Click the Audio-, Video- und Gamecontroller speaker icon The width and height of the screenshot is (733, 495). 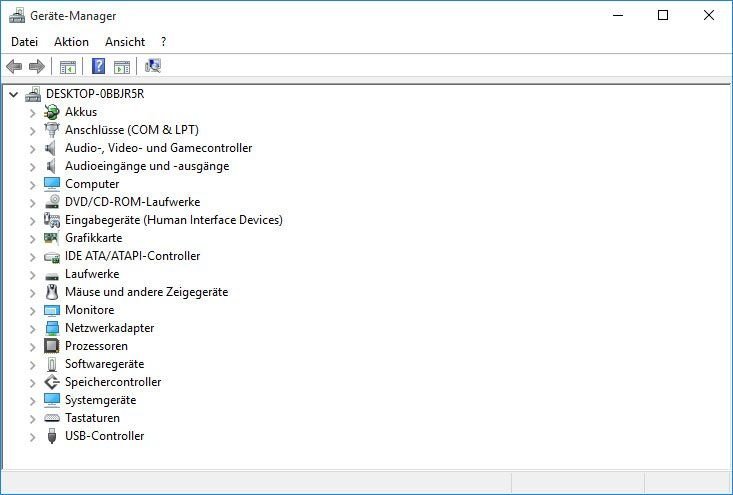pyautogui.click(x=50, y=148)
